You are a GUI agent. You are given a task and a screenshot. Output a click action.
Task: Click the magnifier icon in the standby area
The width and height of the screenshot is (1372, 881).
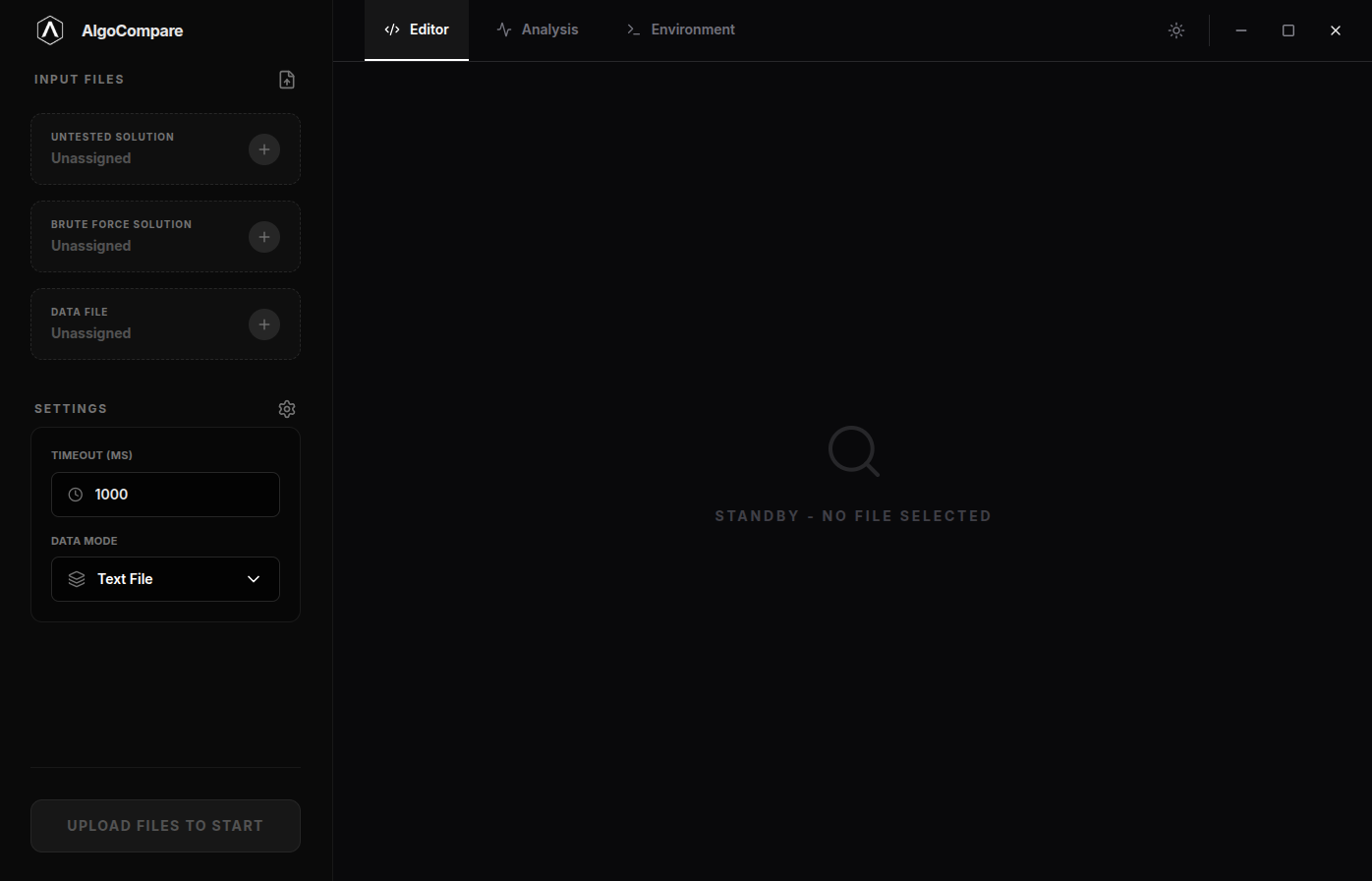853,450
